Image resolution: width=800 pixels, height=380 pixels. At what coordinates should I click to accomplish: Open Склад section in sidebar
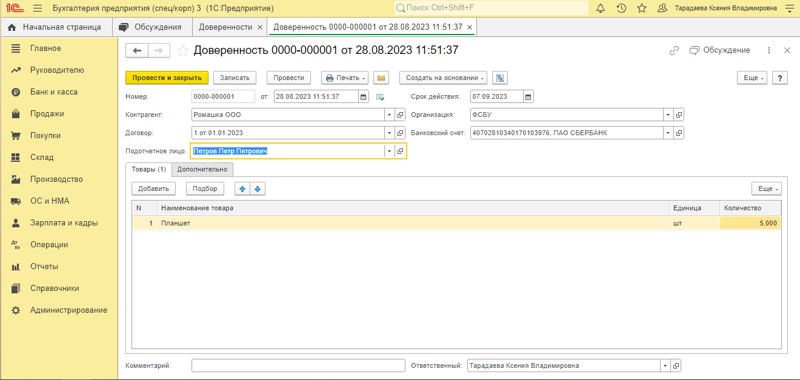tap(42, 157)
